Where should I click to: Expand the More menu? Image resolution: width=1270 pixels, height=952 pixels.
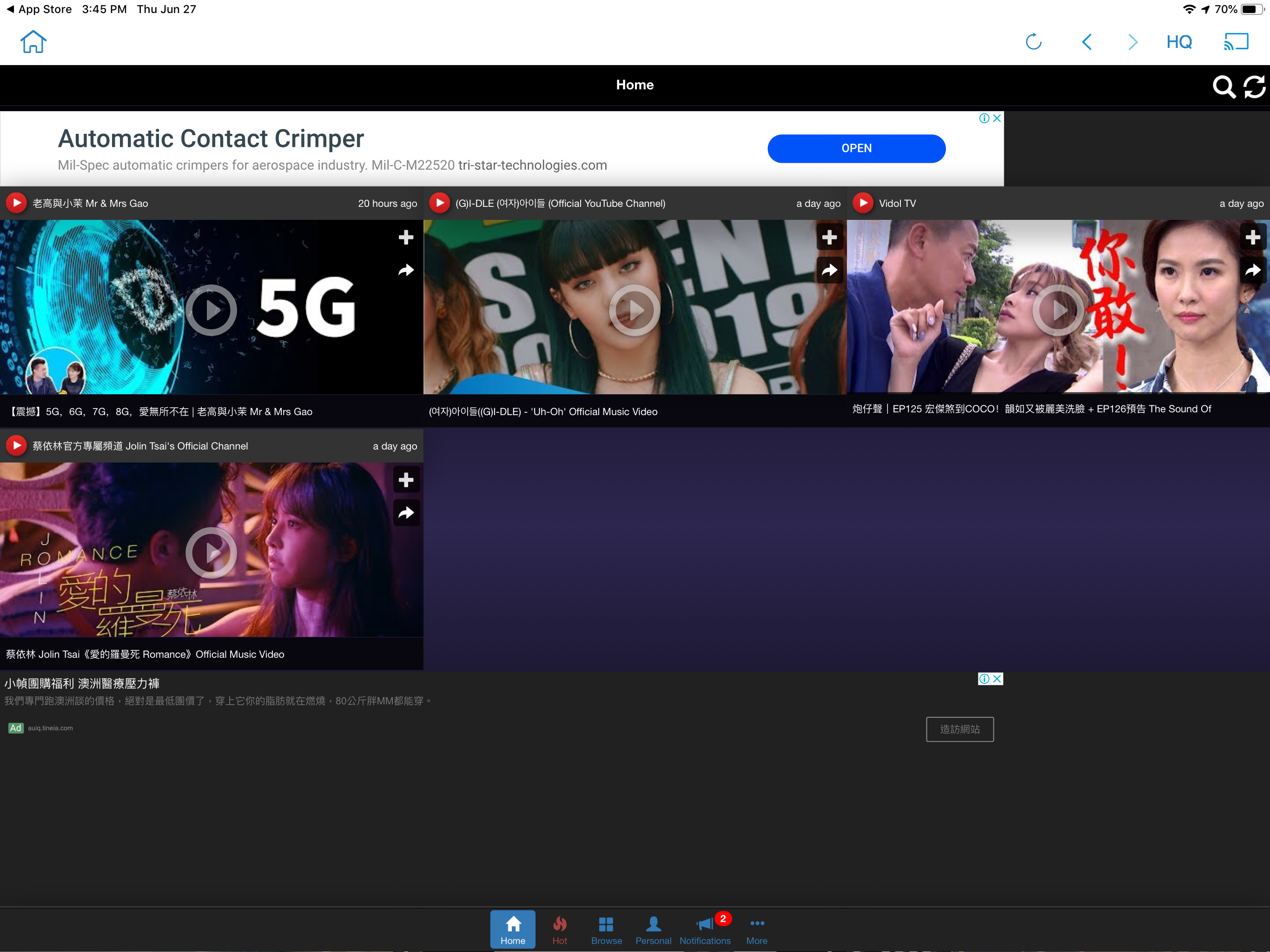click(756, 929)
